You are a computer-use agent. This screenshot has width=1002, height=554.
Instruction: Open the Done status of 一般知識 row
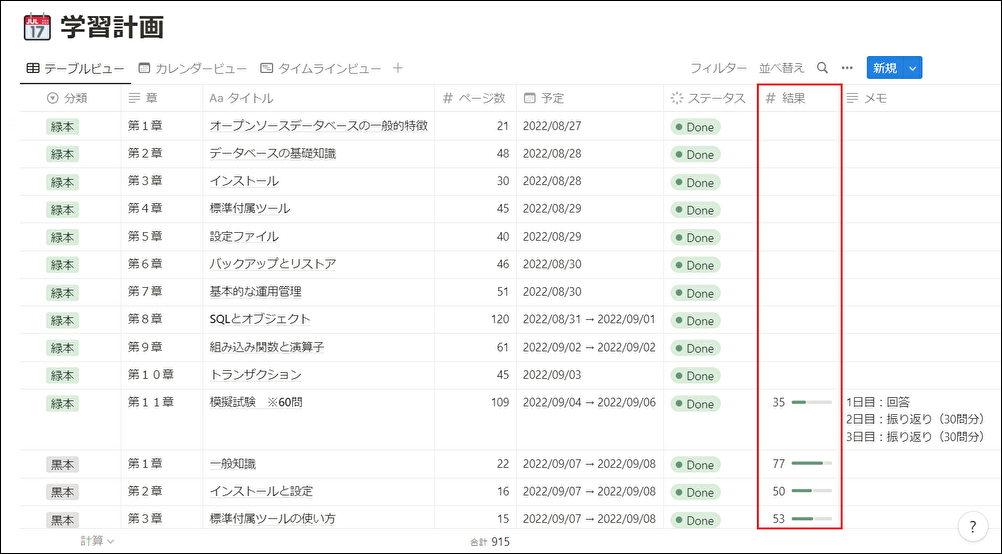pos(695,465)
